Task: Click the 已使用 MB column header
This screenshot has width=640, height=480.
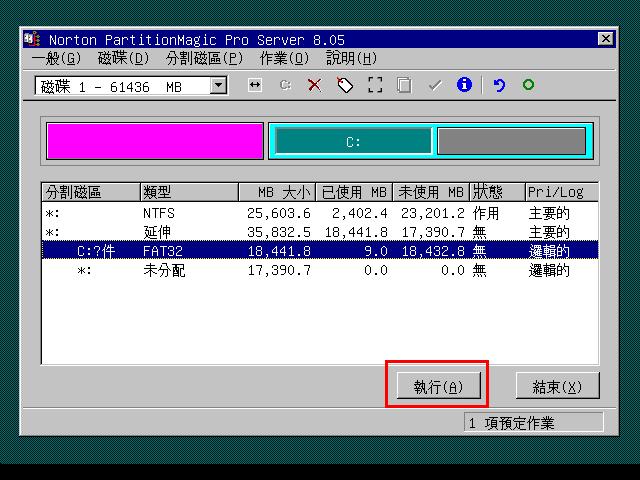Action: pos(354,192)
